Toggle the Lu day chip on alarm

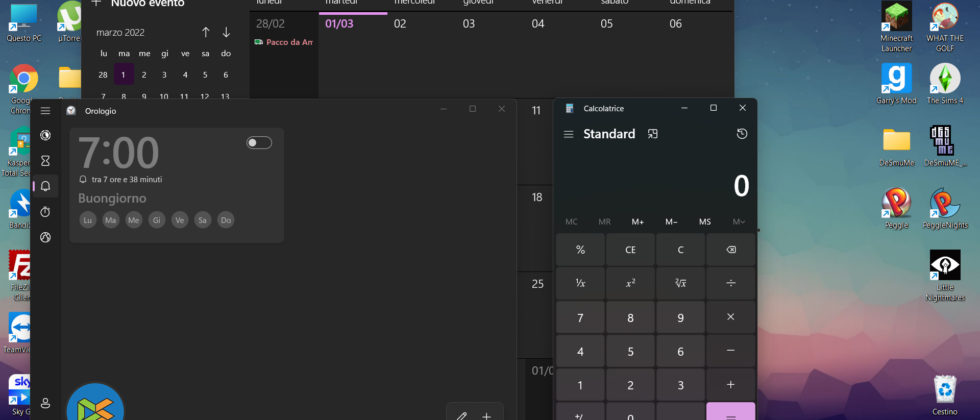pos(88,220)
